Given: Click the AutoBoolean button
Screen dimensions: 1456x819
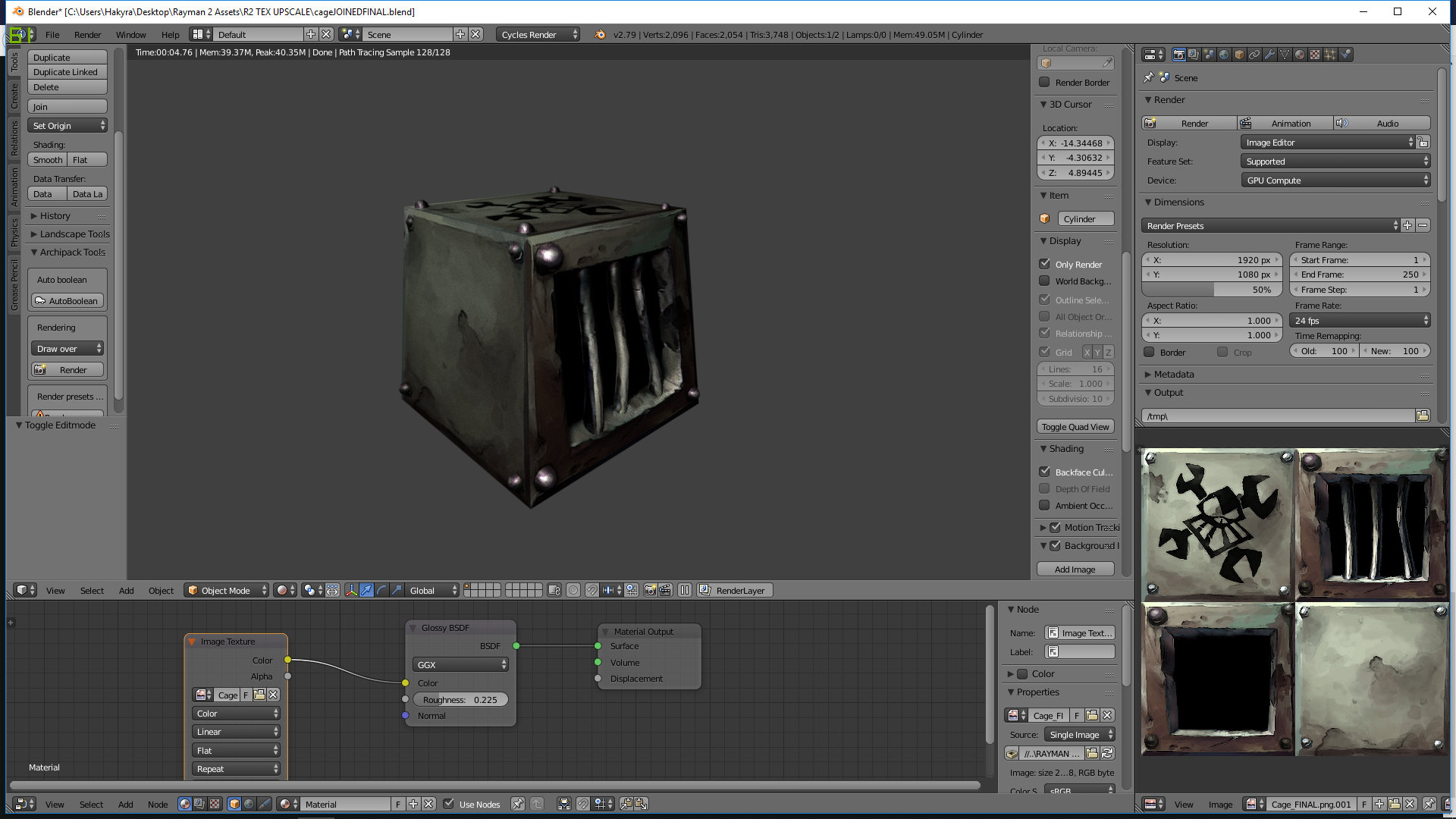Looking at the screenshot, I should tap(67, 301).
